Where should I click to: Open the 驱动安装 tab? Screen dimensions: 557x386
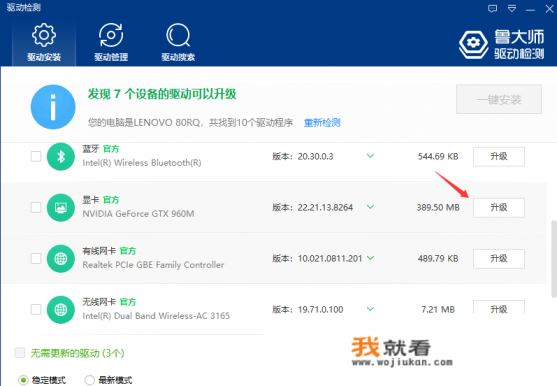pos(44,43)
